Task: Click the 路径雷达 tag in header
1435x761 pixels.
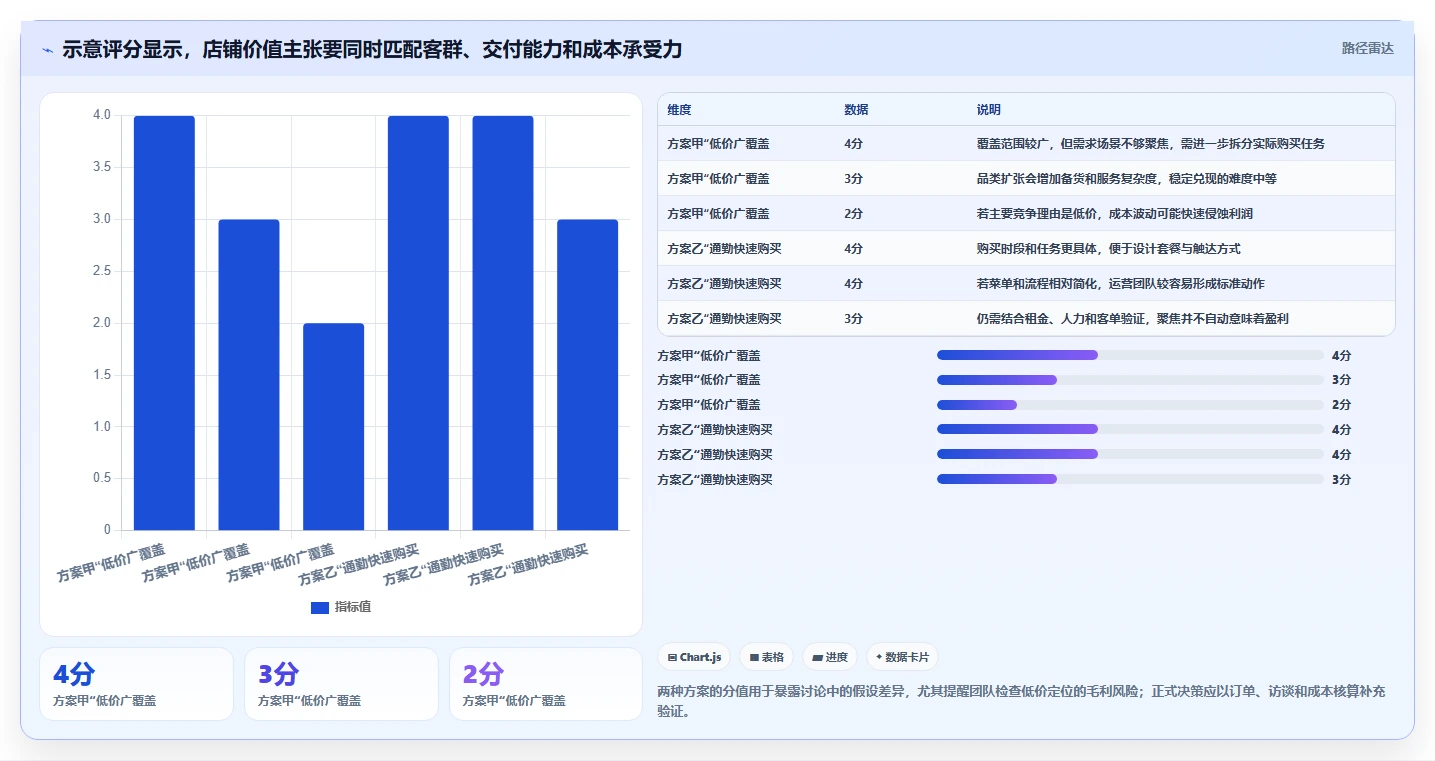Action: tap(1367, 48)
